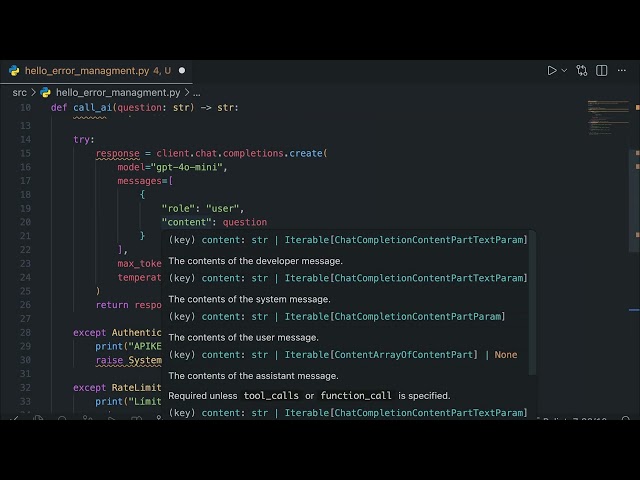
Task: Expand the breadcrumb ellipsis symbol item
Action: (197, 93)
